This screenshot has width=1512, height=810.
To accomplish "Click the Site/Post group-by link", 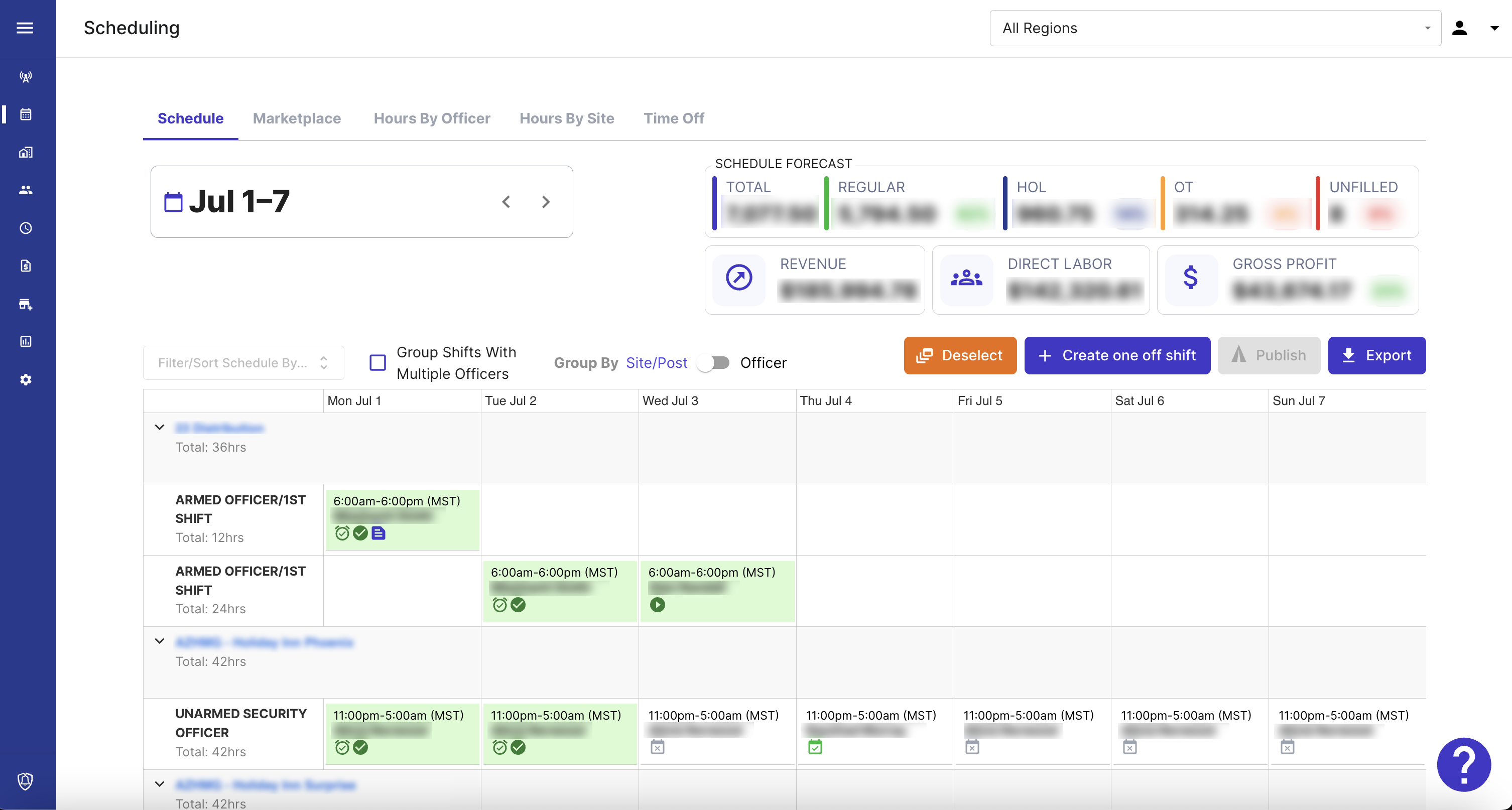I will pos(656,363).
